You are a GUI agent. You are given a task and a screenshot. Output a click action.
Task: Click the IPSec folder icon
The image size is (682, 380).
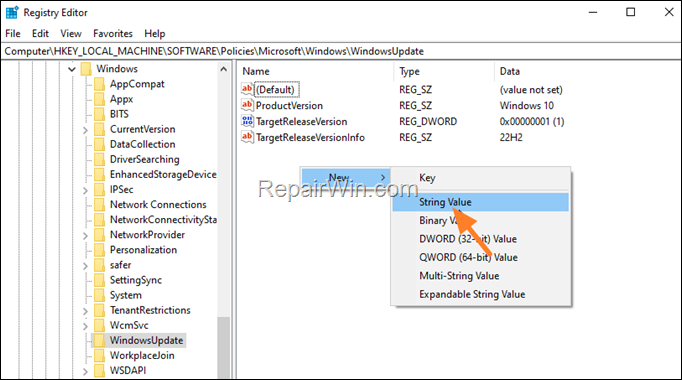100,190
